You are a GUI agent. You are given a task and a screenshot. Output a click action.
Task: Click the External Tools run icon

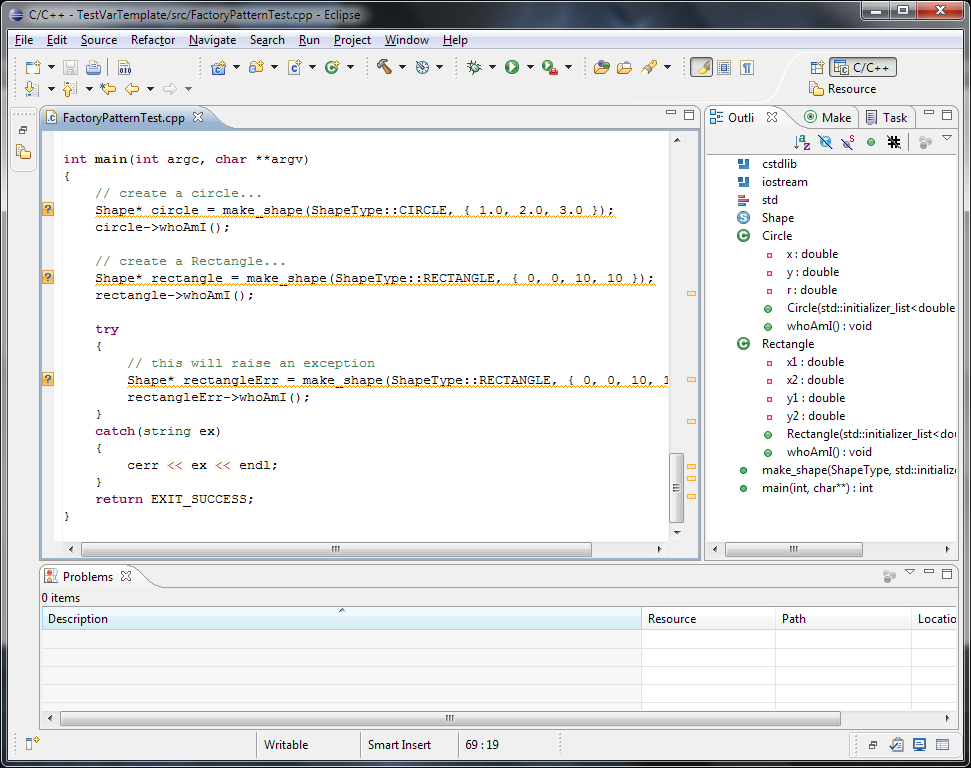point(549,67)
